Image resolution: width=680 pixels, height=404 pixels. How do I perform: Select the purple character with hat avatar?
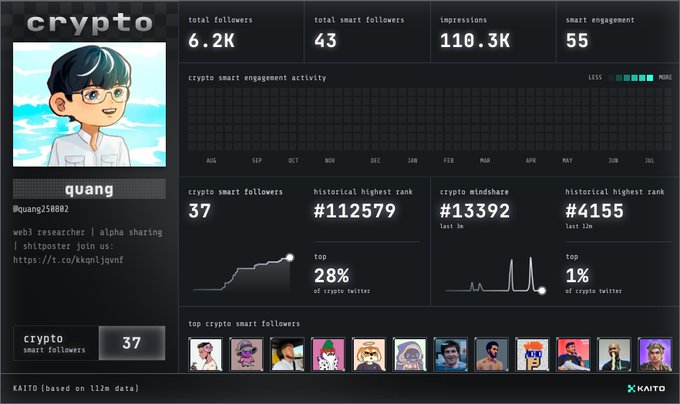[x=246, y=354]
